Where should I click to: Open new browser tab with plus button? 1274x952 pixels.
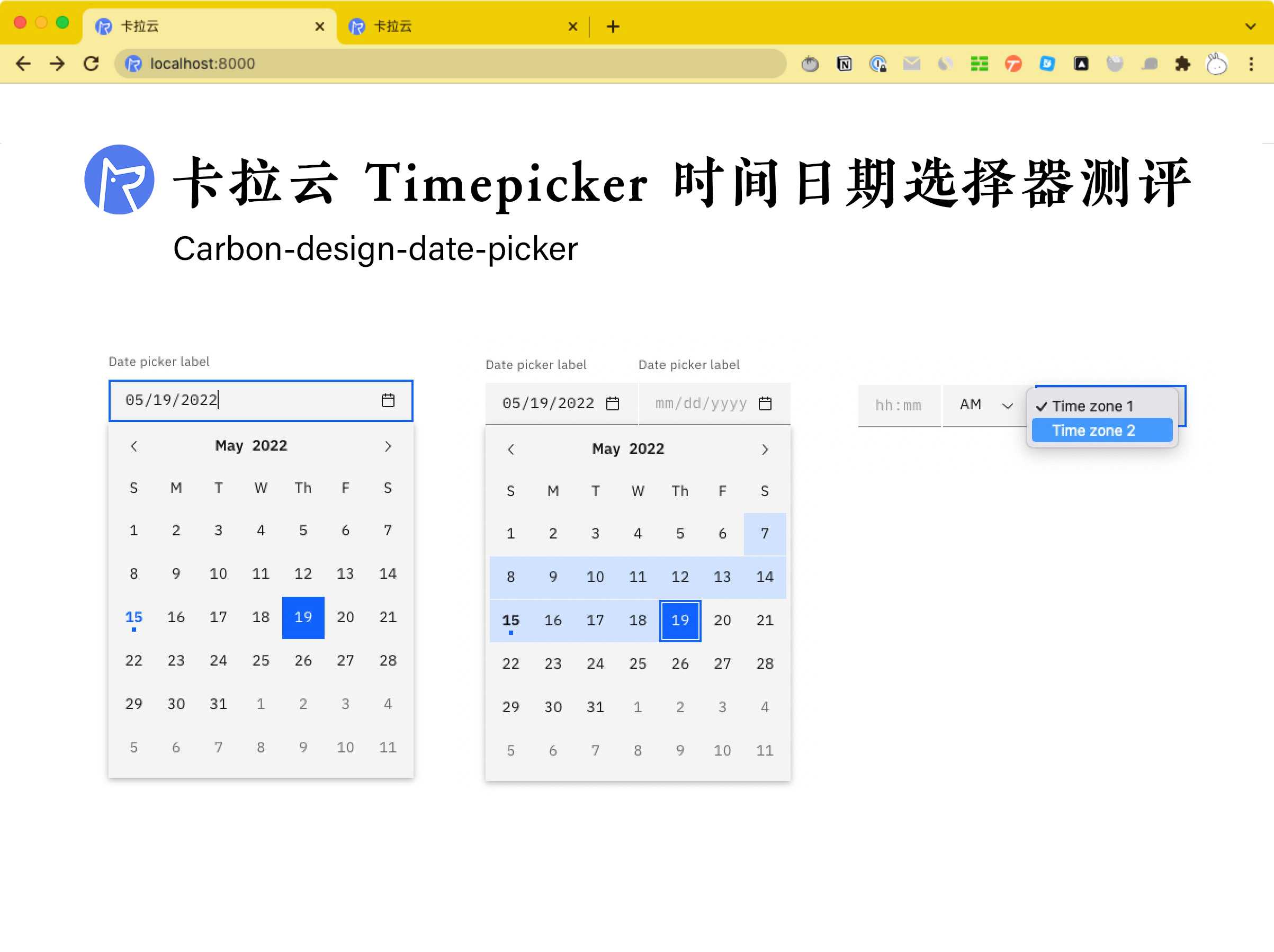[613, 26]
